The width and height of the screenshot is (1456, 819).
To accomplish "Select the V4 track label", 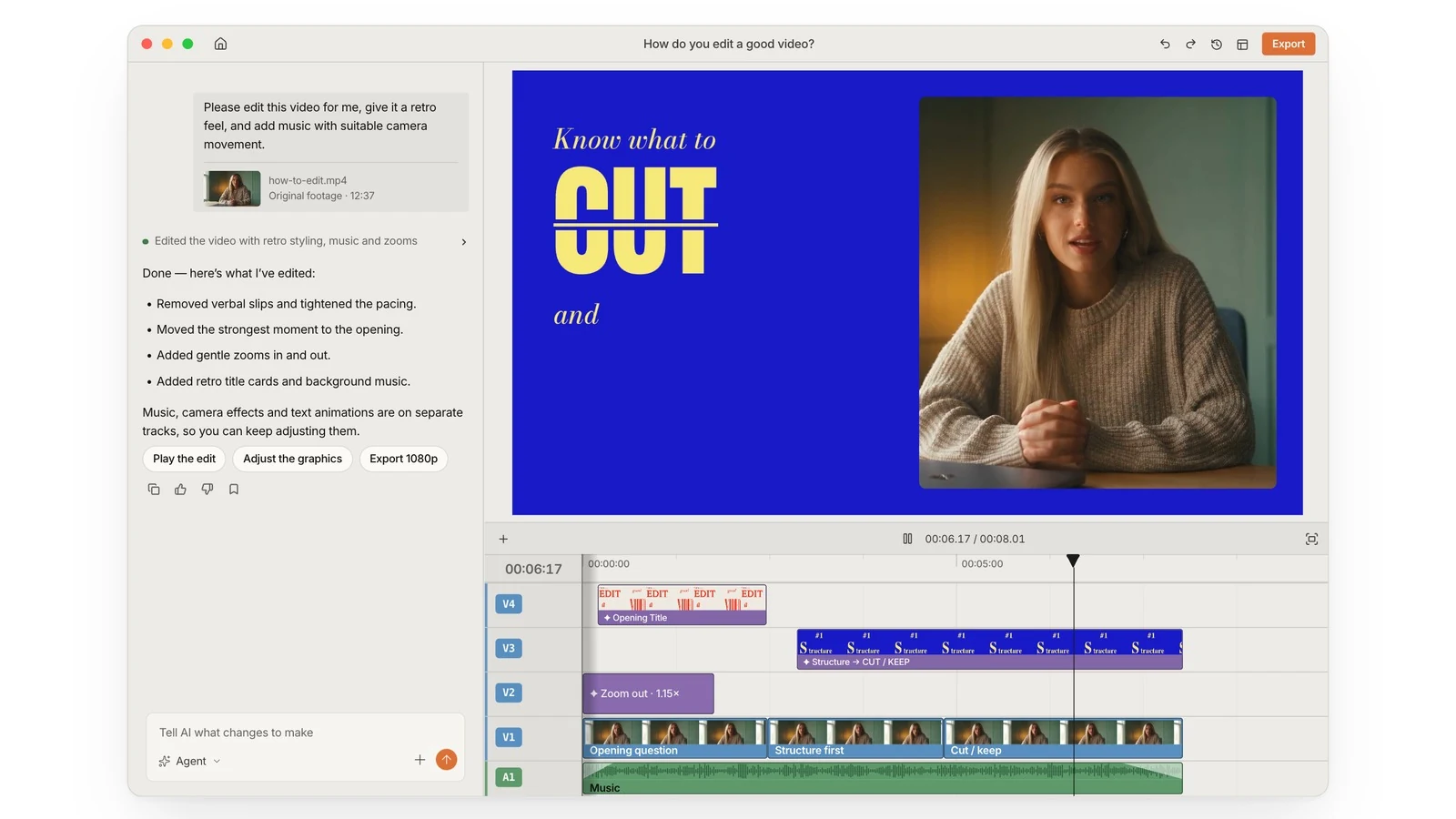I will [509, 603].
